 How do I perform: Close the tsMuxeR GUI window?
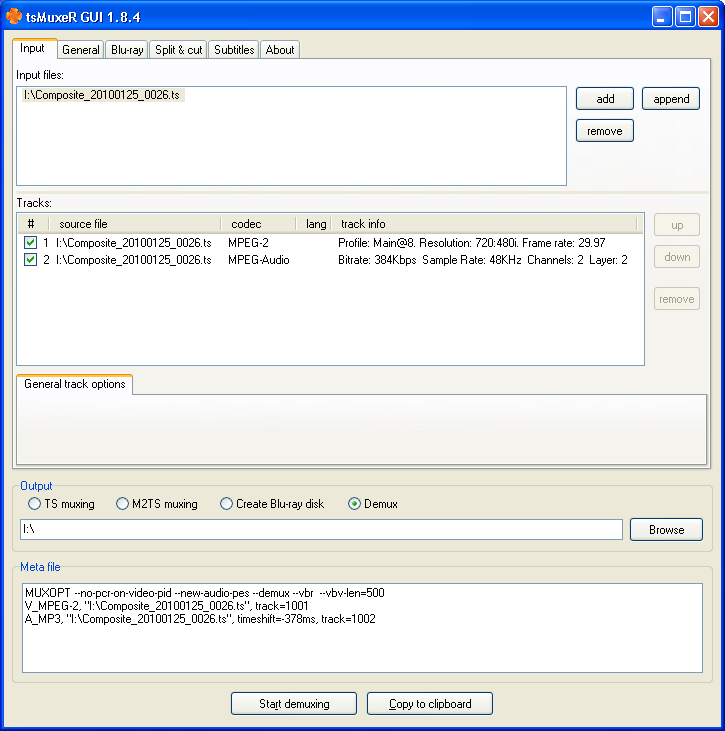coord(708,17)
